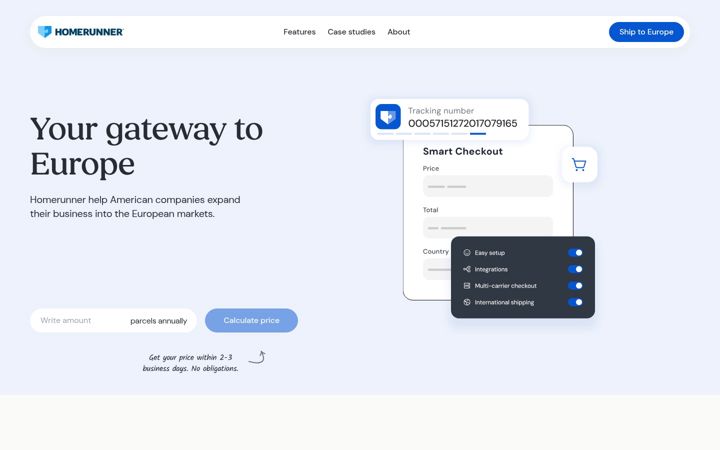Click the tracking progress bar indicator
The height and width of the screenshot is (450, 720).
click(431, 134)
